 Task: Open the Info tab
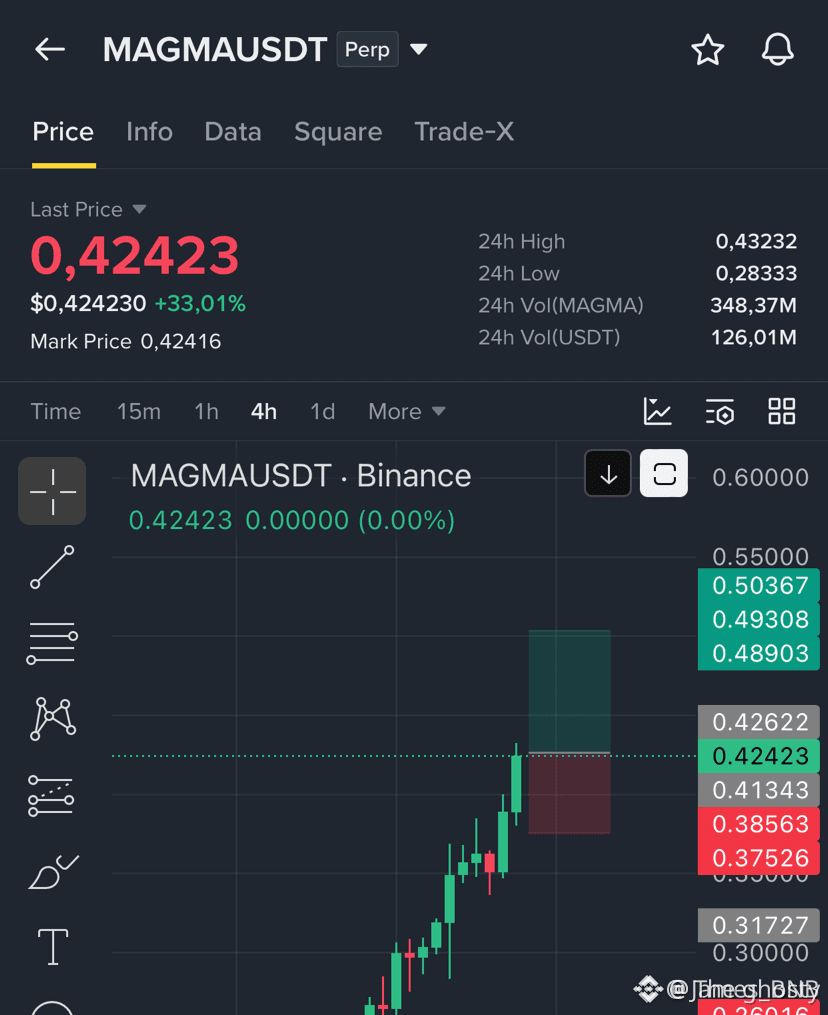click(x=150, y=132)
